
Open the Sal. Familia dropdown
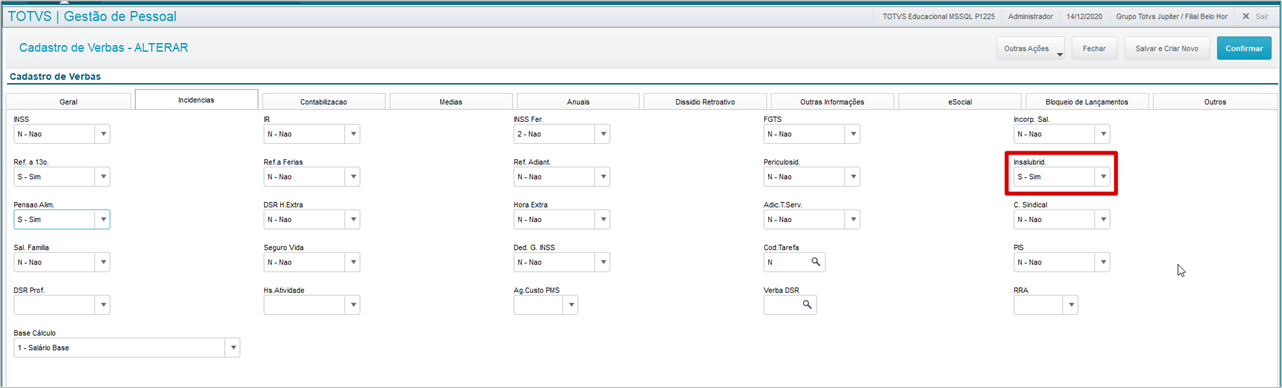pos(102,262)
